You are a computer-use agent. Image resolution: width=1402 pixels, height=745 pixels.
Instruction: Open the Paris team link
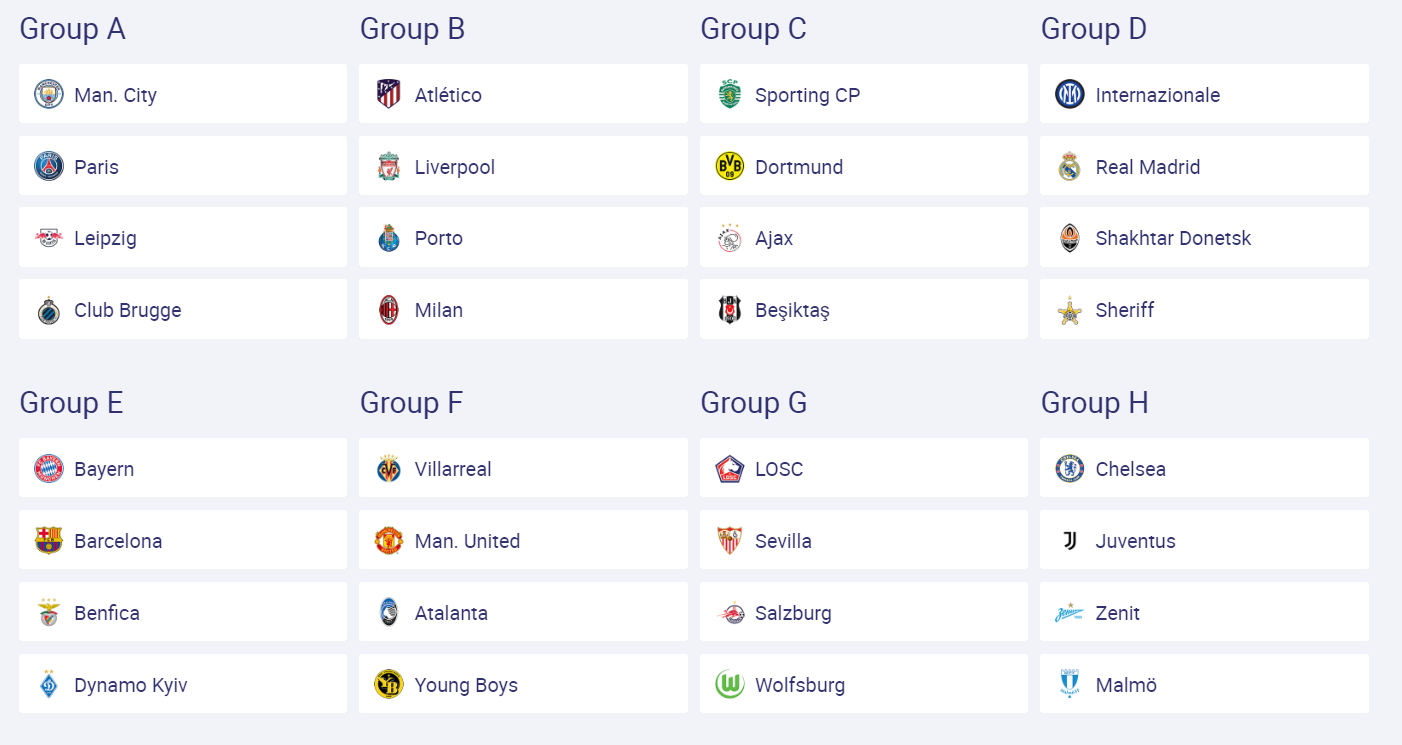[x=96, y=167]
